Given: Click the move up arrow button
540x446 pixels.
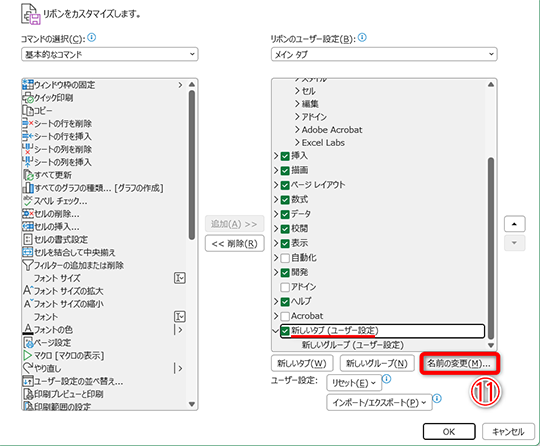Looking at the screenshot, I should click(515, 224).
